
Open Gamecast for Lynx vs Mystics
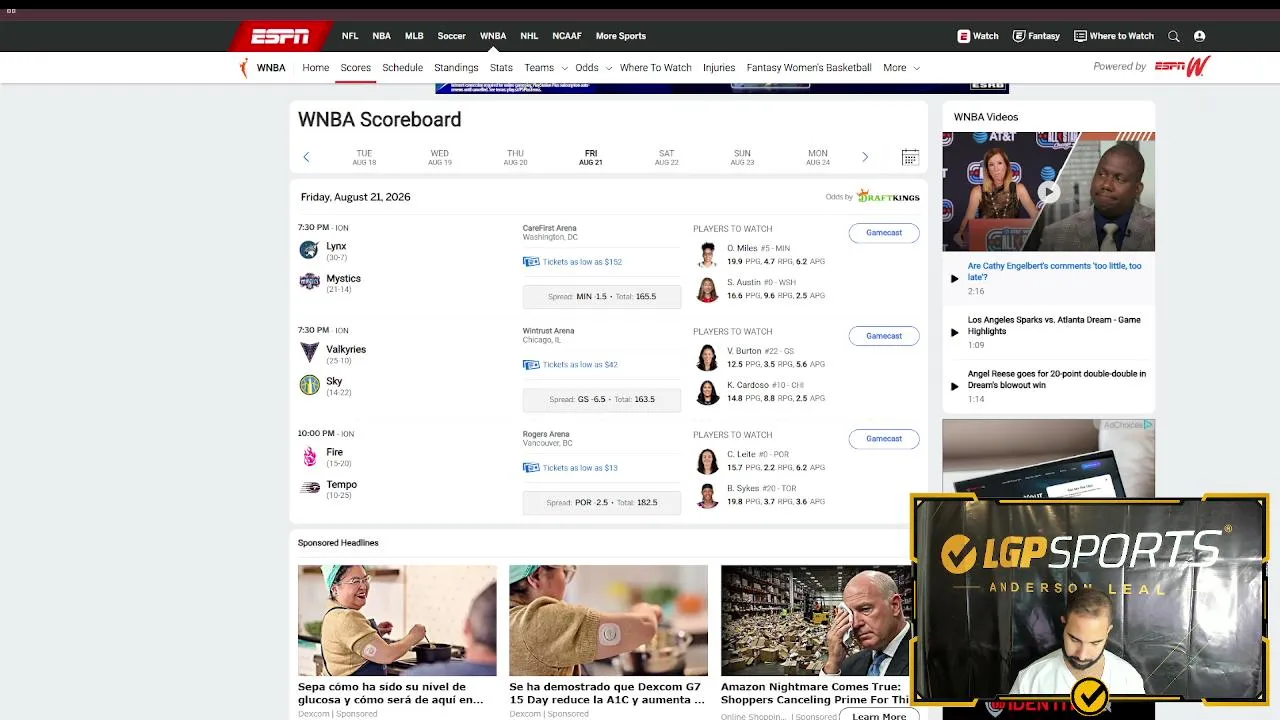pyautogui.click(x=884, y=233)
